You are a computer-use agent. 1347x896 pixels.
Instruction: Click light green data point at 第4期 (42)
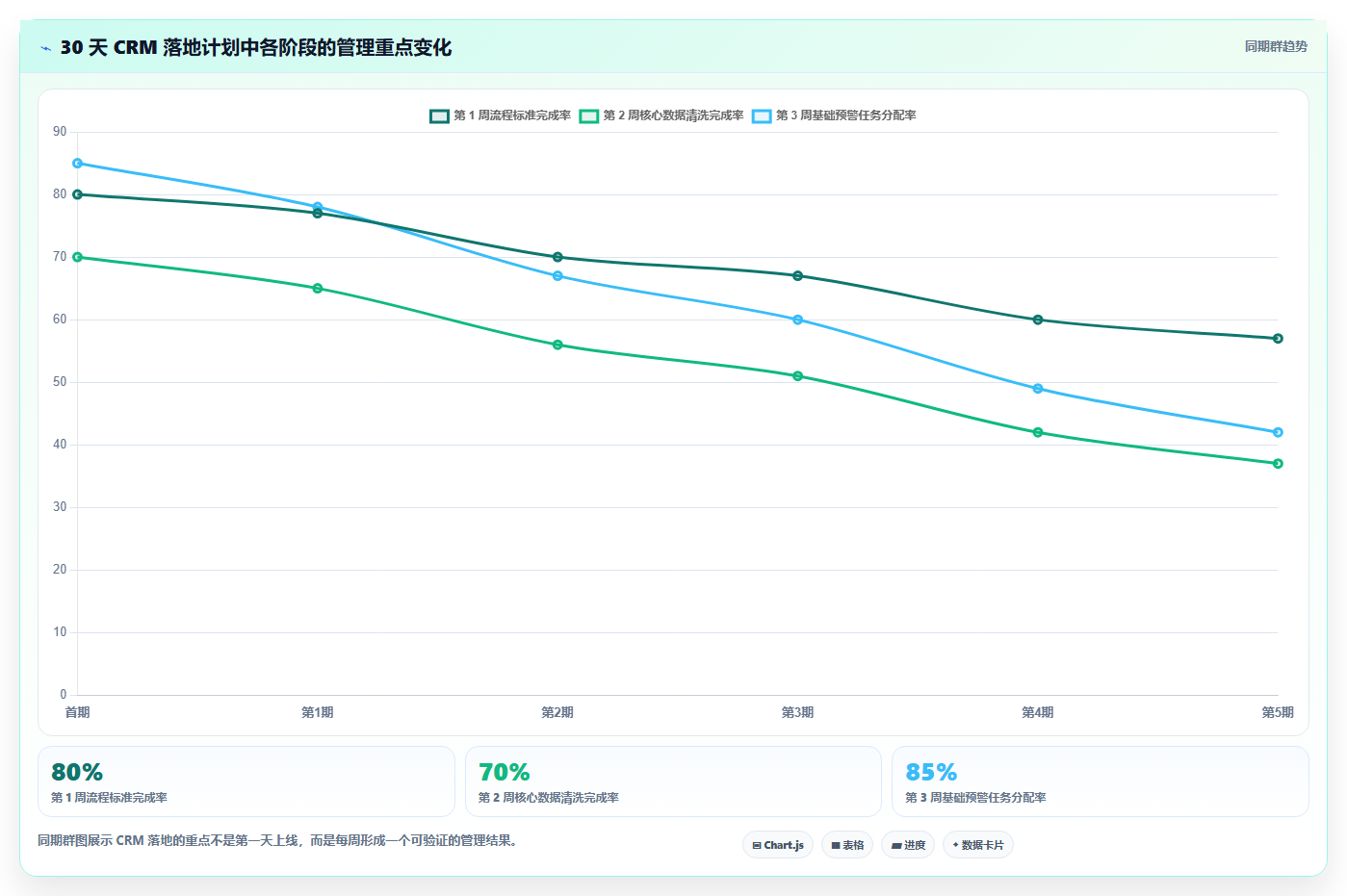(x=1038, y=432)
